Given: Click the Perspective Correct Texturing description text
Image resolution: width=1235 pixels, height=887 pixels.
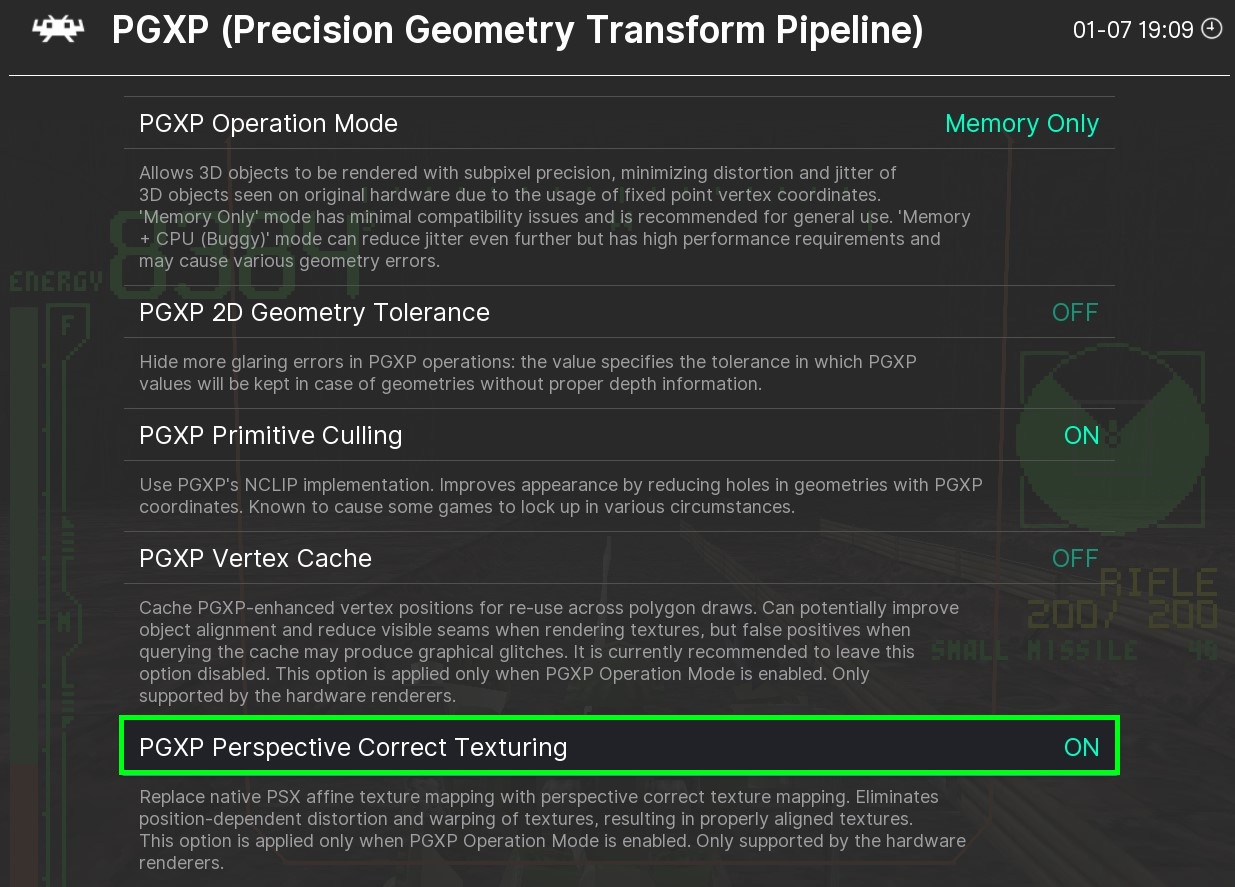Looking at the screenshot, I should click(x=552, y=829).
